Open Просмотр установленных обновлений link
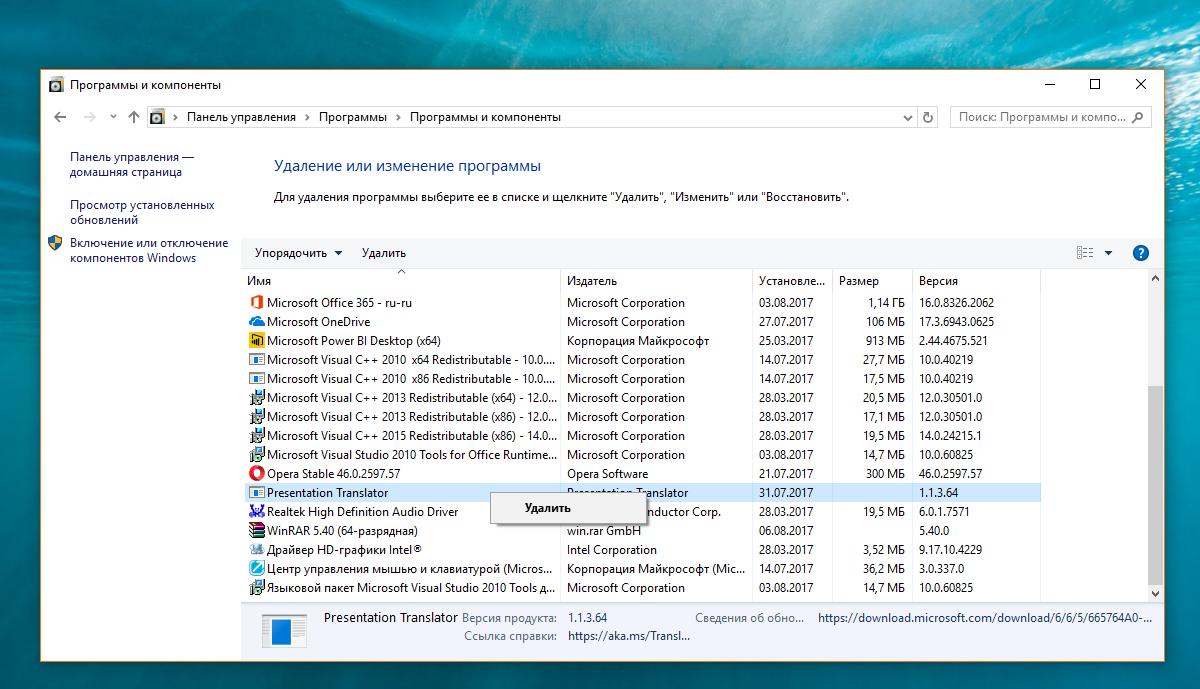The width and height of the screenshot is (1200, 689). (x=142, y=212)
